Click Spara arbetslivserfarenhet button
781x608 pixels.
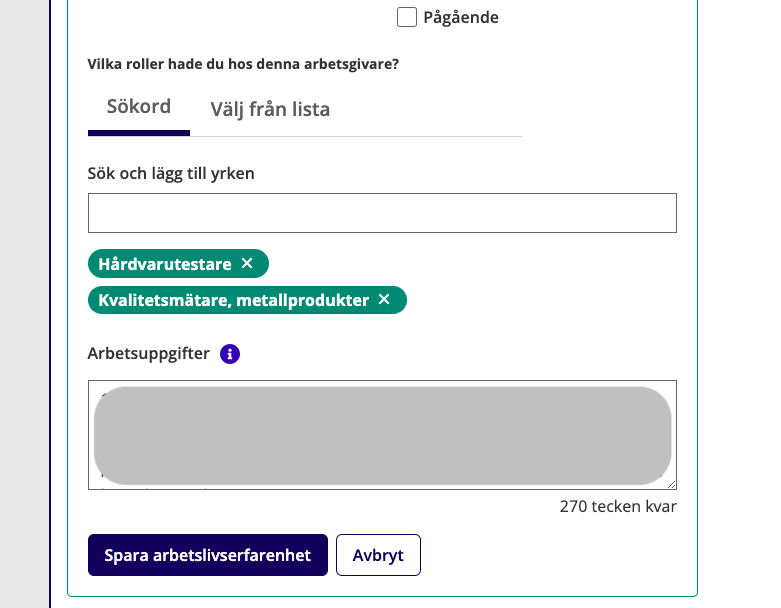click(x=208, y=555)
